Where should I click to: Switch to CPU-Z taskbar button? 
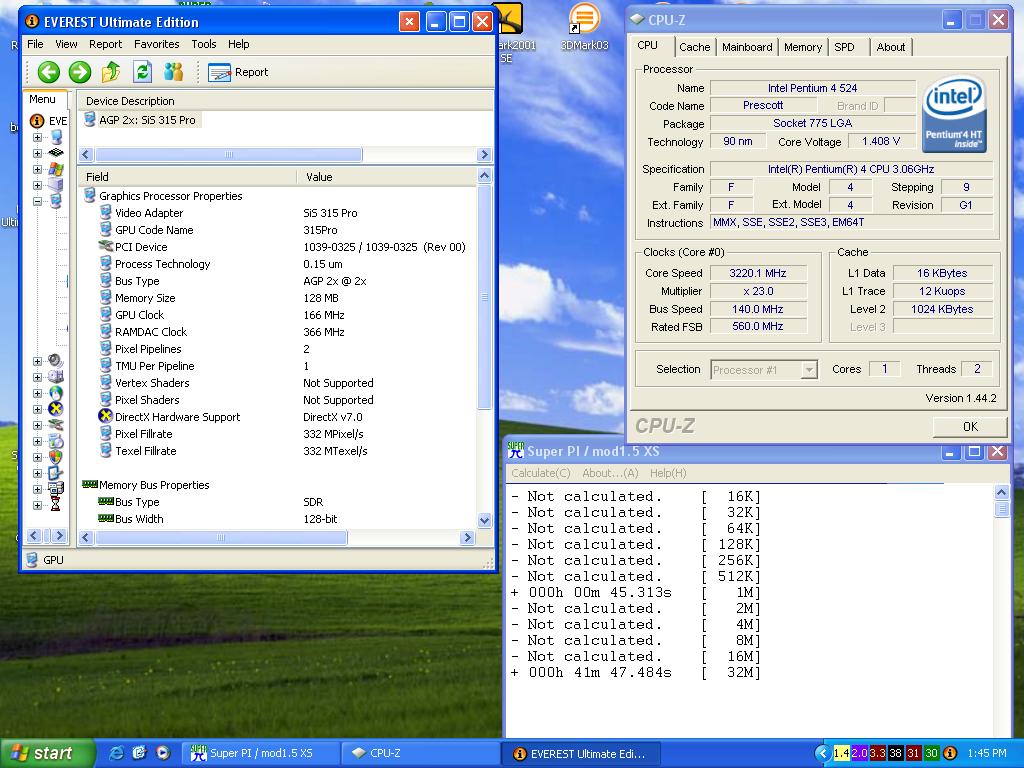(x=420, y=753)
